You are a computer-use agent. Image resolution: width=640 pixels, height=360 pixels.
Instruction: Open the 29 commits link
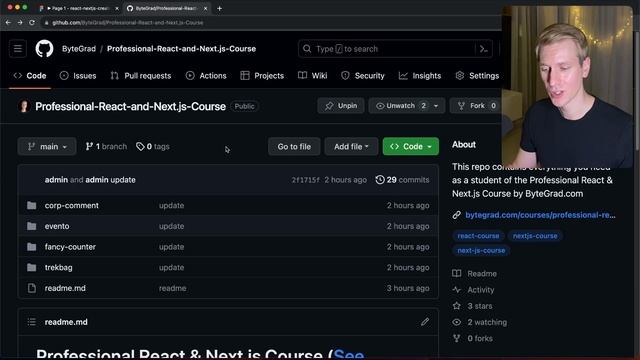point(402,180)
